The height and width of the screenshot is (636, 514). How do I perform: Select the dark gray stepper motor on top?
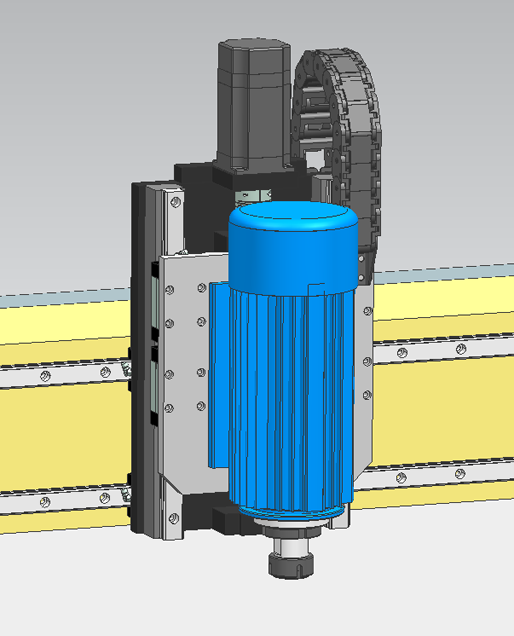click(x=254, y=105)
